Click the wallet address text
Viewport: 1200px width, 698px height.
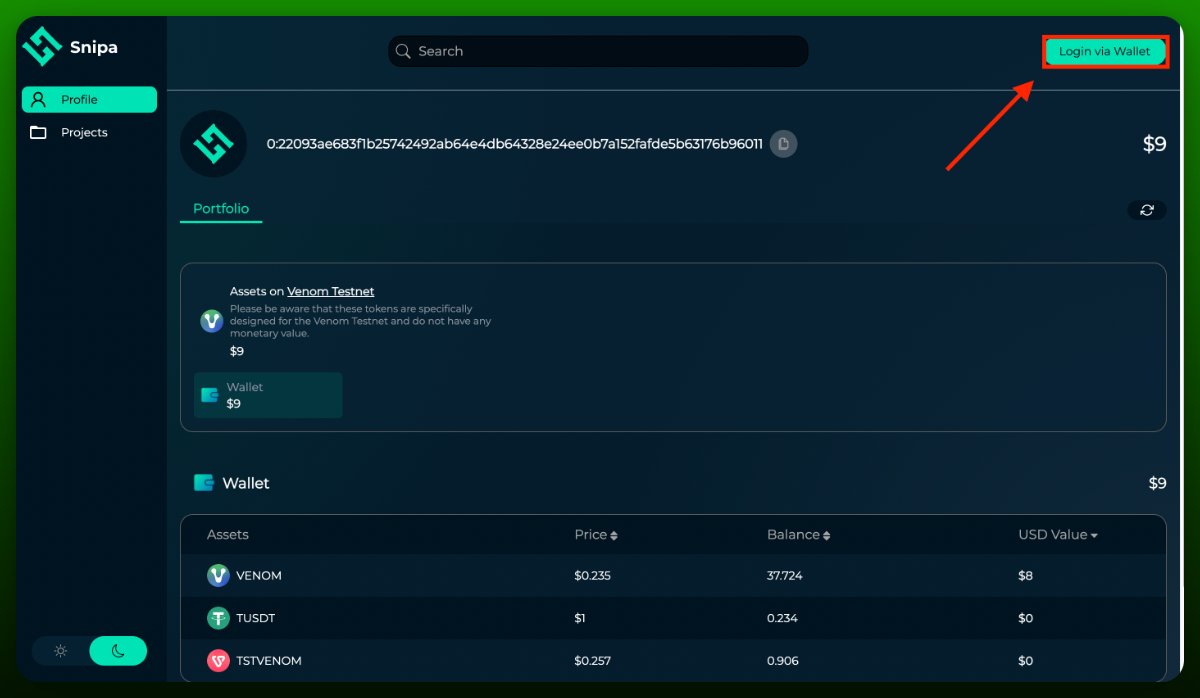(x=515, y=144)
